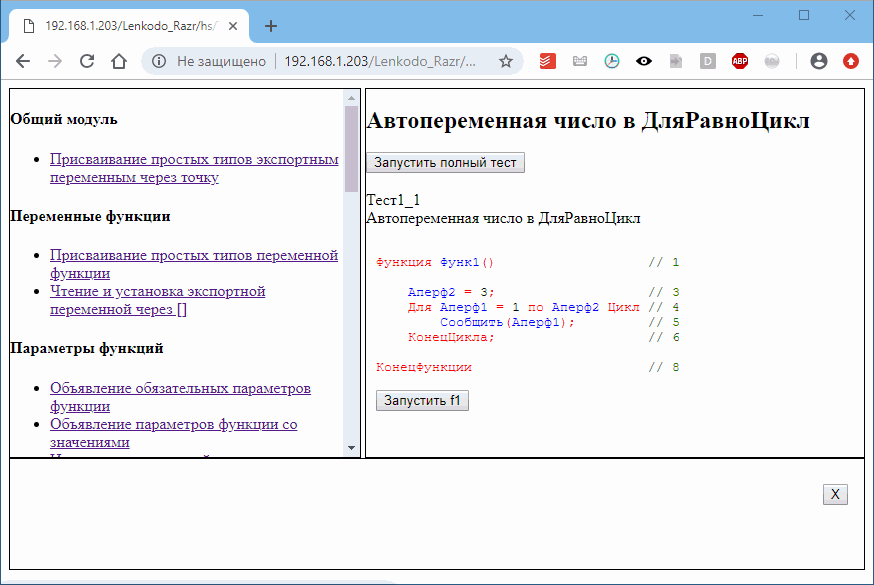Click the left panel scrollbar up arrow
874x585 pixels.
pyautogui.click(x=351, y=98)
